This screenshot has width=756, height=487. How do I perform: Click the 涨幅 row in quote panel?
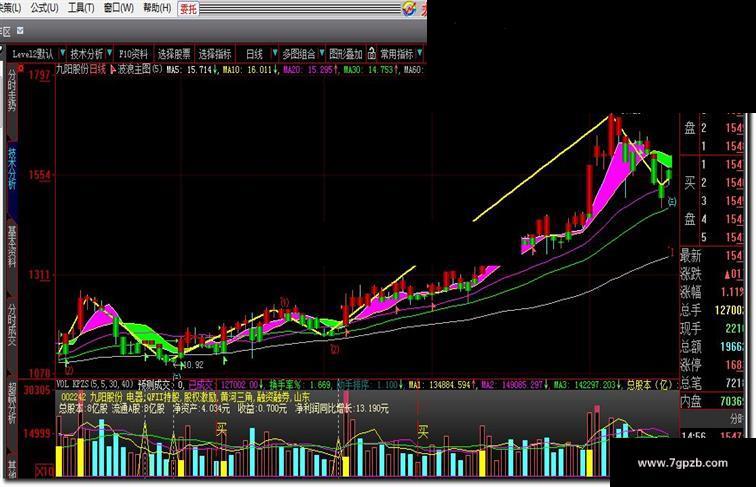712,292
